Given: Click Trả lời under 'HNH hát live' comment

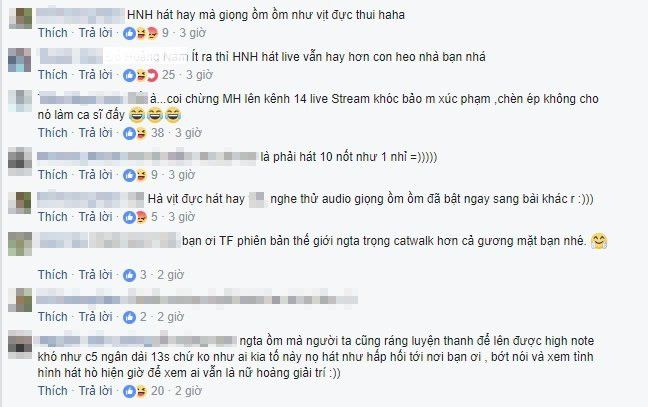Looking at the screenshot, I should pos(95,75).
